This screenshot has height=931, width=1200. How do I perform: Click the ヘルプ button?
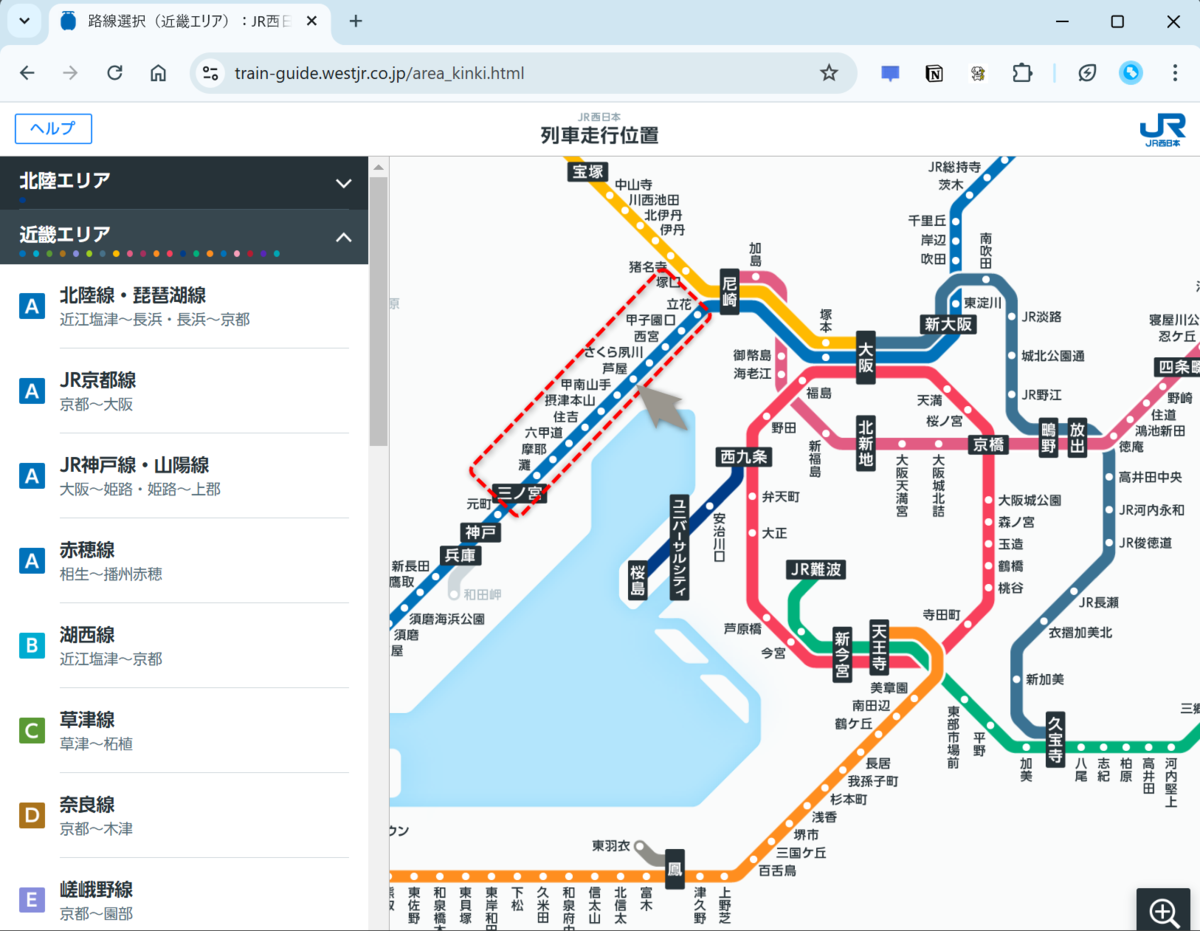tap(53, 129)
